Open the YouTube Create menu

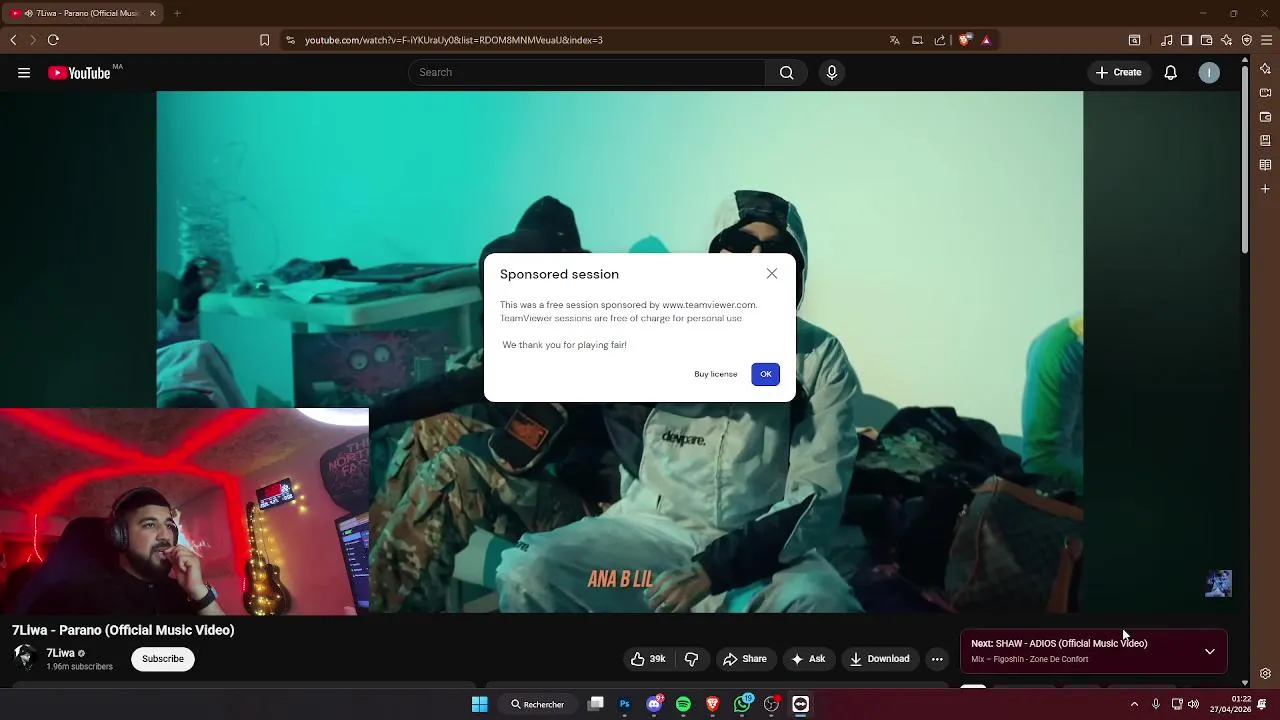point(1118,72)
